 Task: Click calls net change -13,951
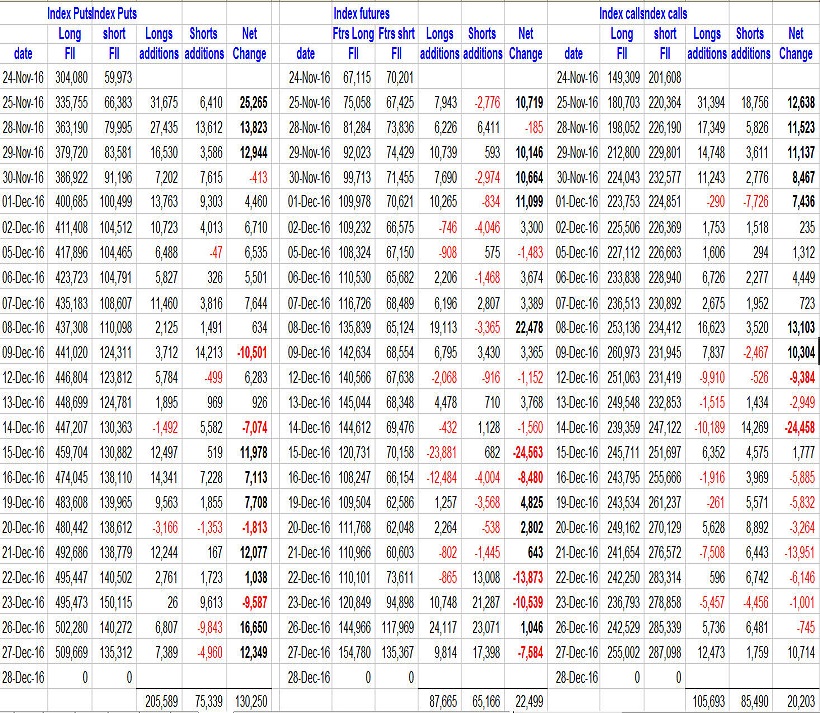click(x=800, y=552)
